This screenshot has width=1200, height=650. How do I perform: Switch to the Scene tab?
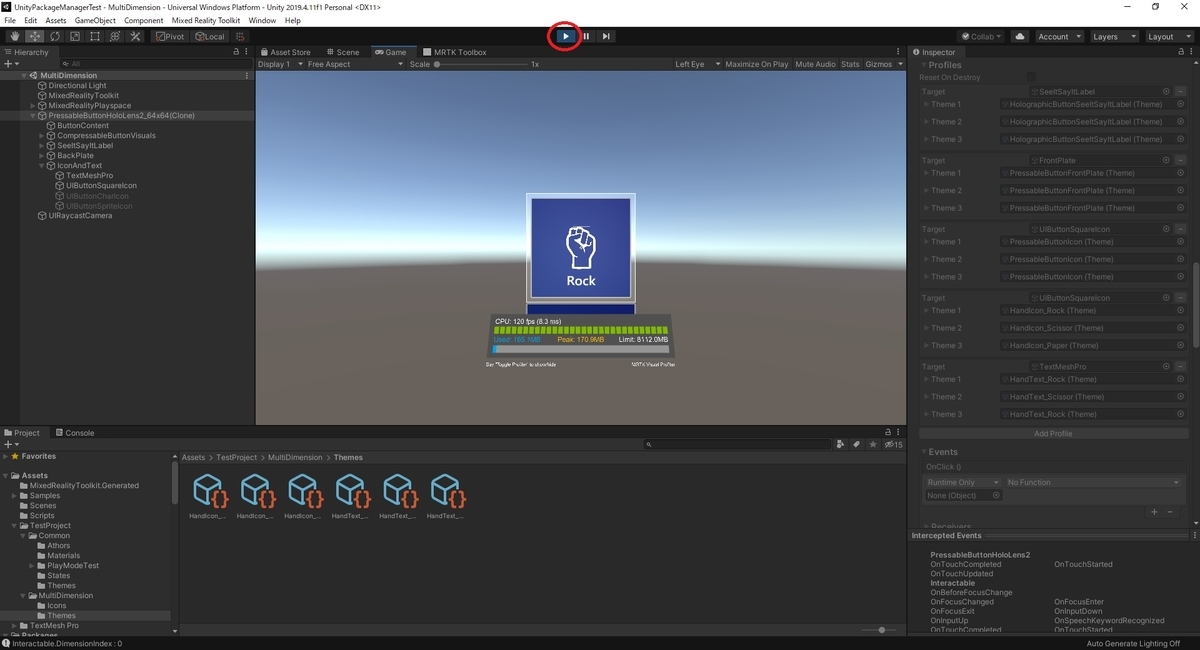341,52
